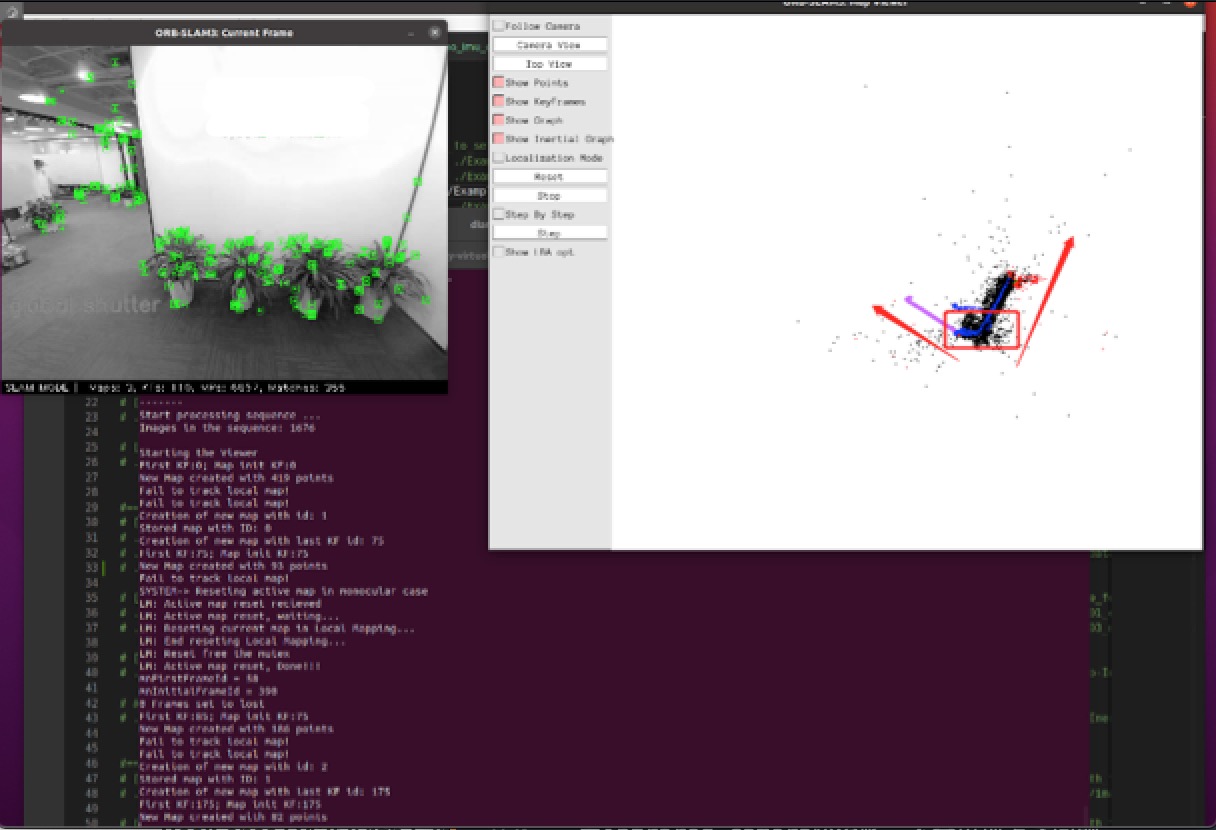Toggle the Show Keyframes checkbox

click(x=498, y=102)
